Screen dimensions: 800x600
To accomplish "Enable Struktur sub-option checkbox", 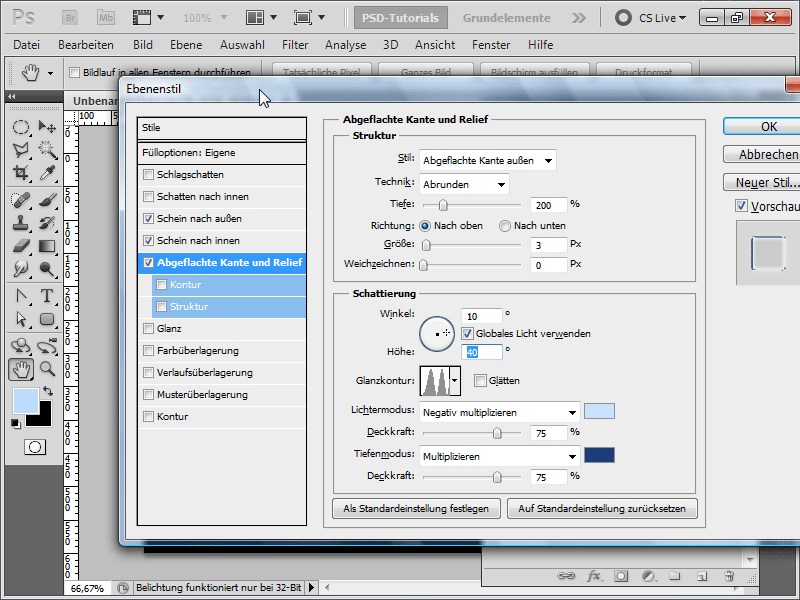I will [x=162, y=307].
